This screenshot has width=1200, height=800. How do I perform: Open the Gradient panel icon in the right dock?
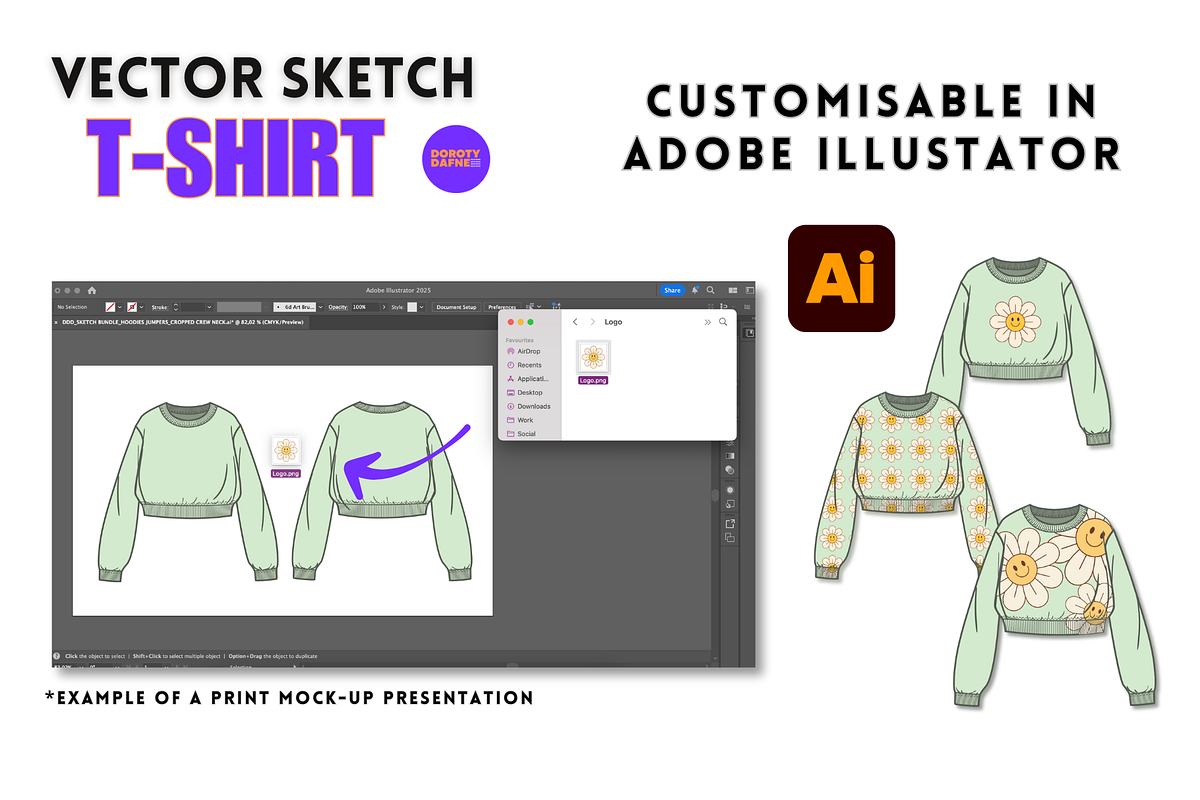click(730, 456)
